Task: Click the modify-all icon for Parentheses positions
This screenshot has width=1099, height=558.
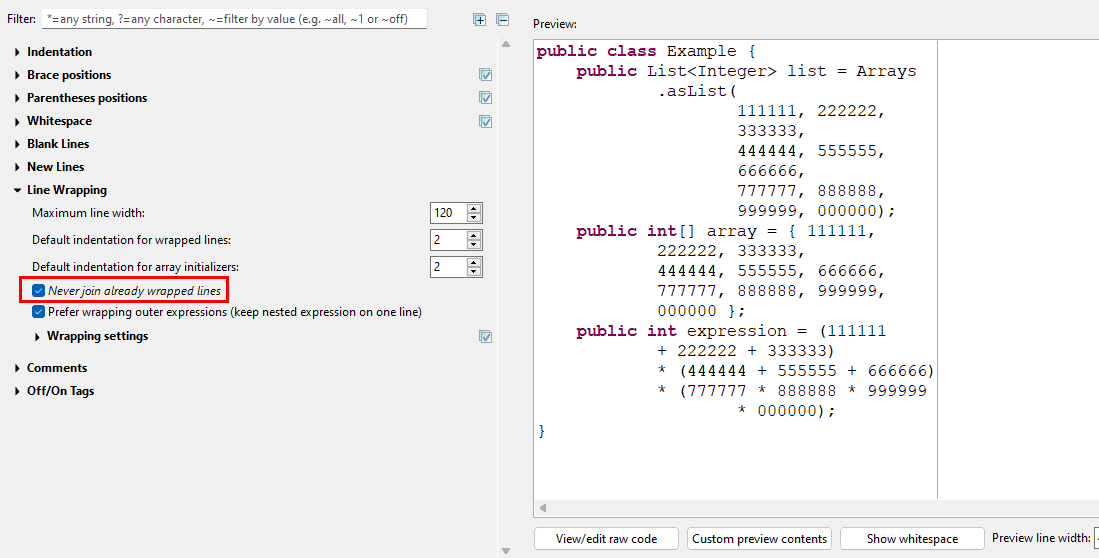Action: coord(485,98)
